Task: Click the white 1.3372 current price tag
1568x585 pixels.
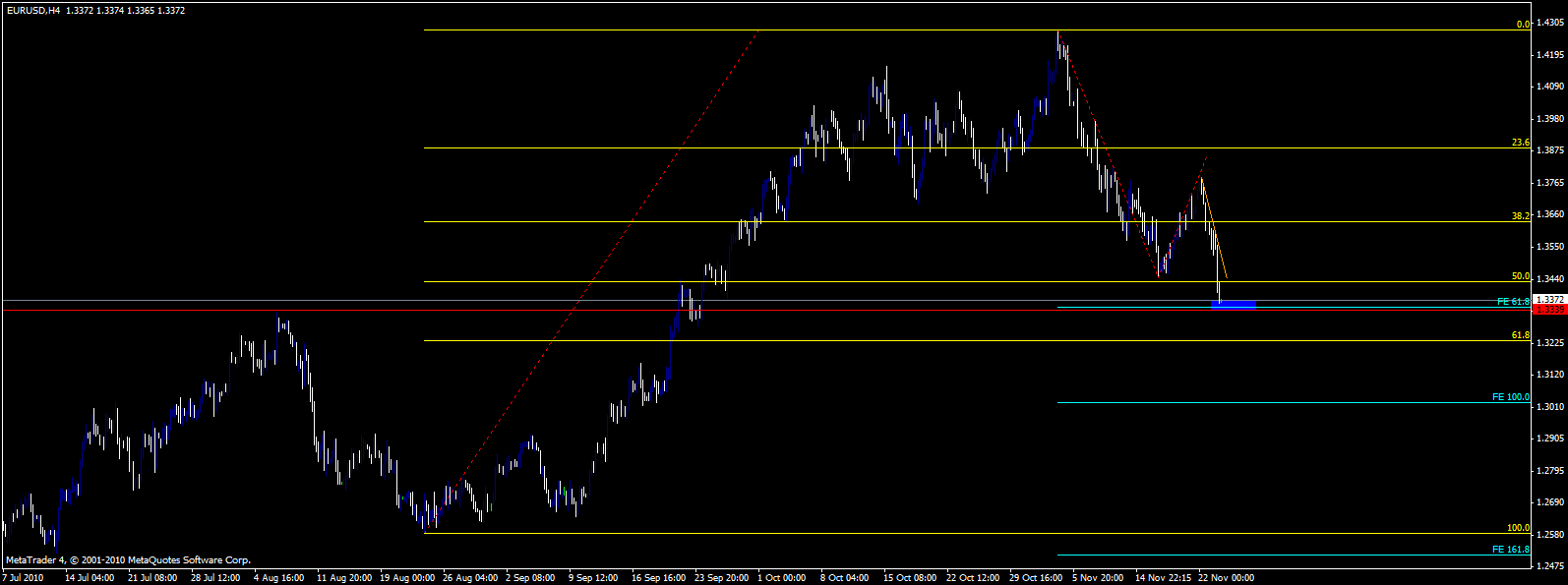Action: pyautogui.click(x=1550, y=299)
